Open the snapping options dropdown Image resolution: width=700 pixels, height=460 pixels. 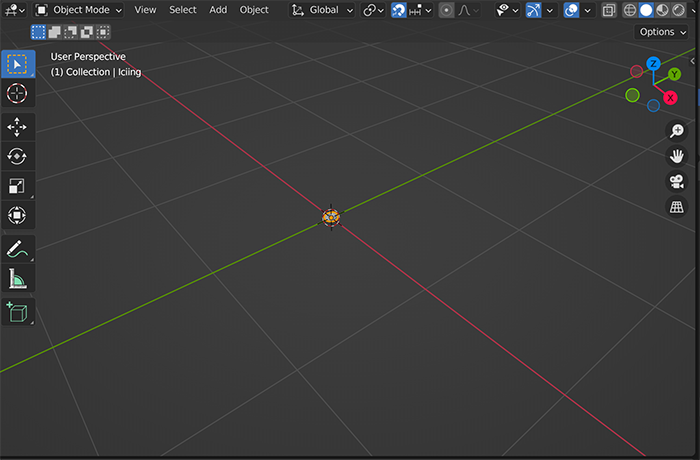[x=421, y=10]
